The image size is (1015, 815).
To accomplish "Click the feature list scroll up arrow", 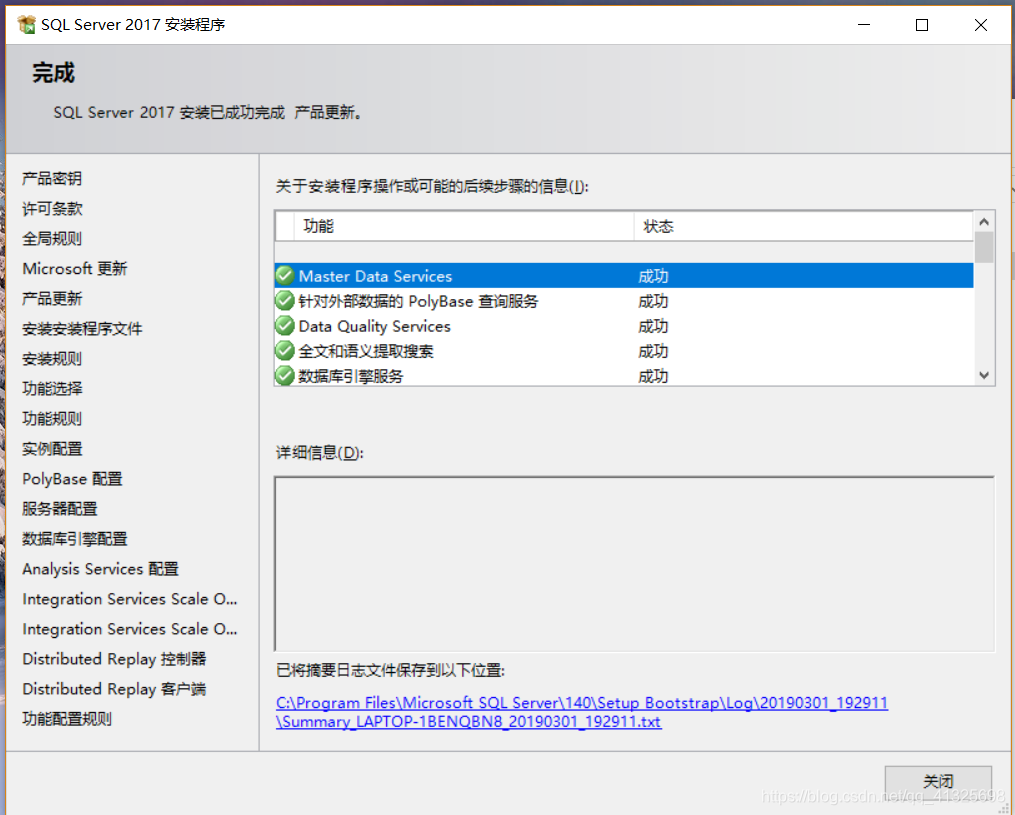I will [x=984, y=222].
